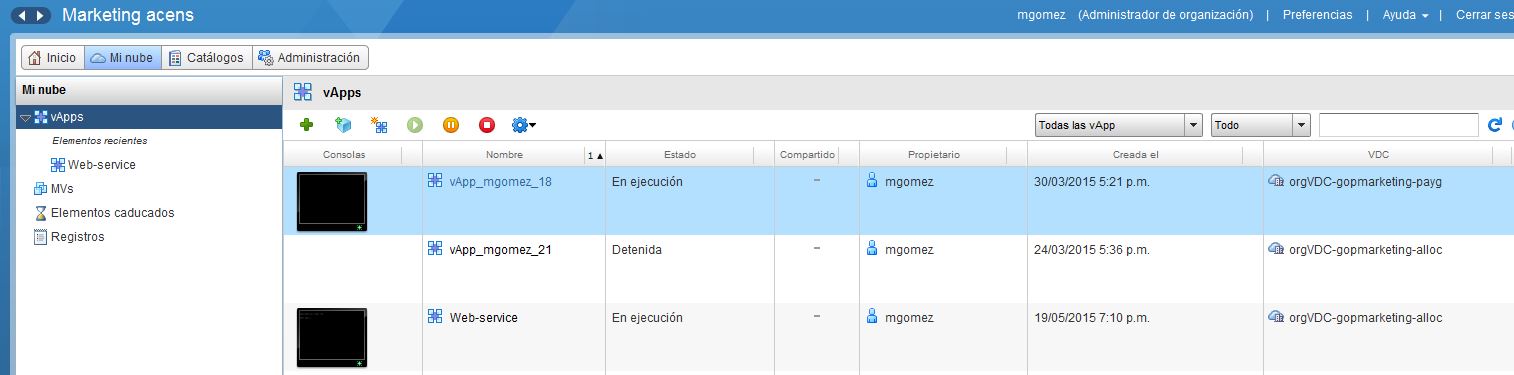The image size is (1514, 375).
Task: Open the Inicio tab
Action: click(x=52, y=58)
